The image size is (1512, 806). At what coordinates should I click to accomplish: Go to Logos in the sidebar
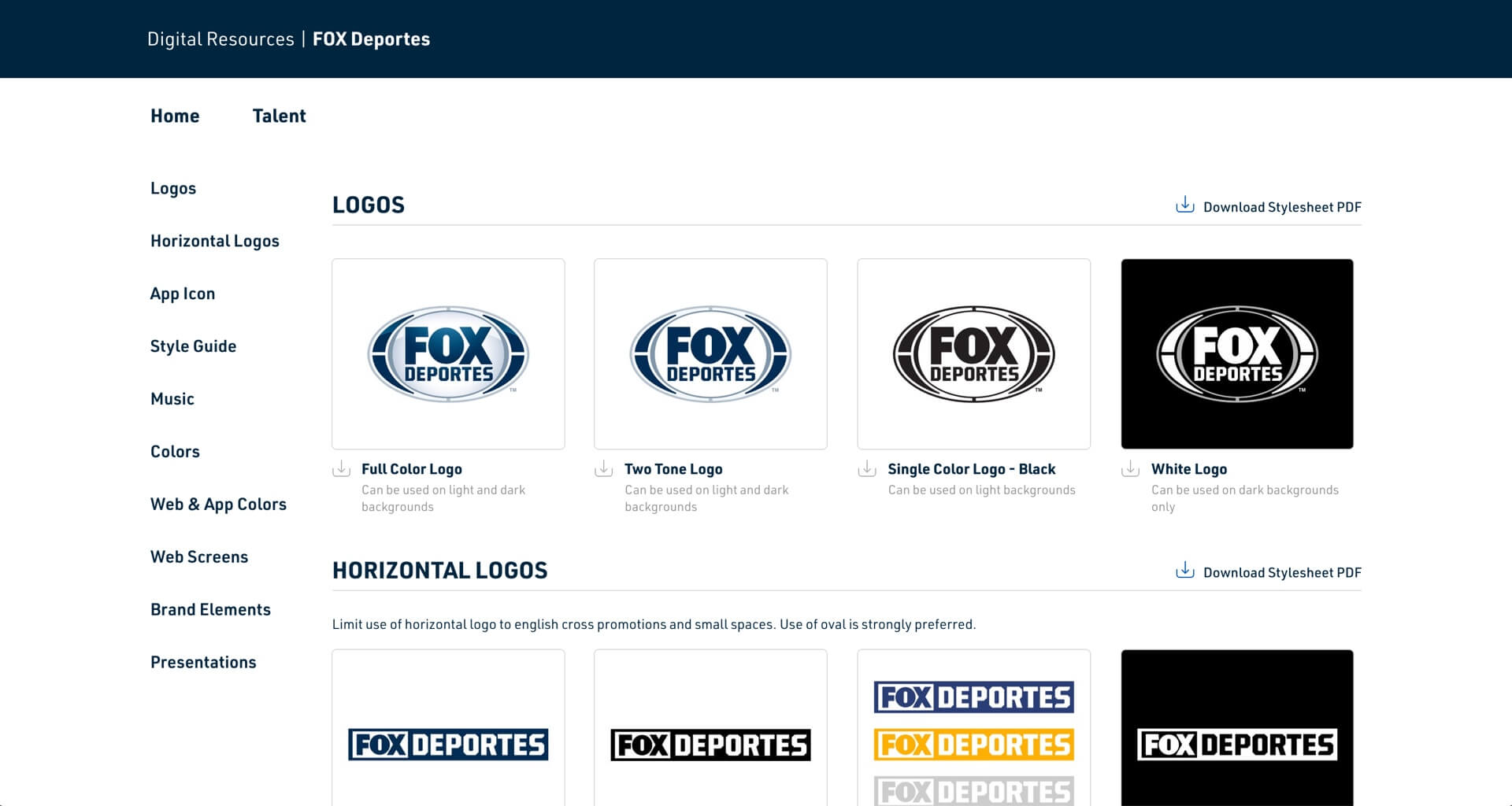coord(173,189)
